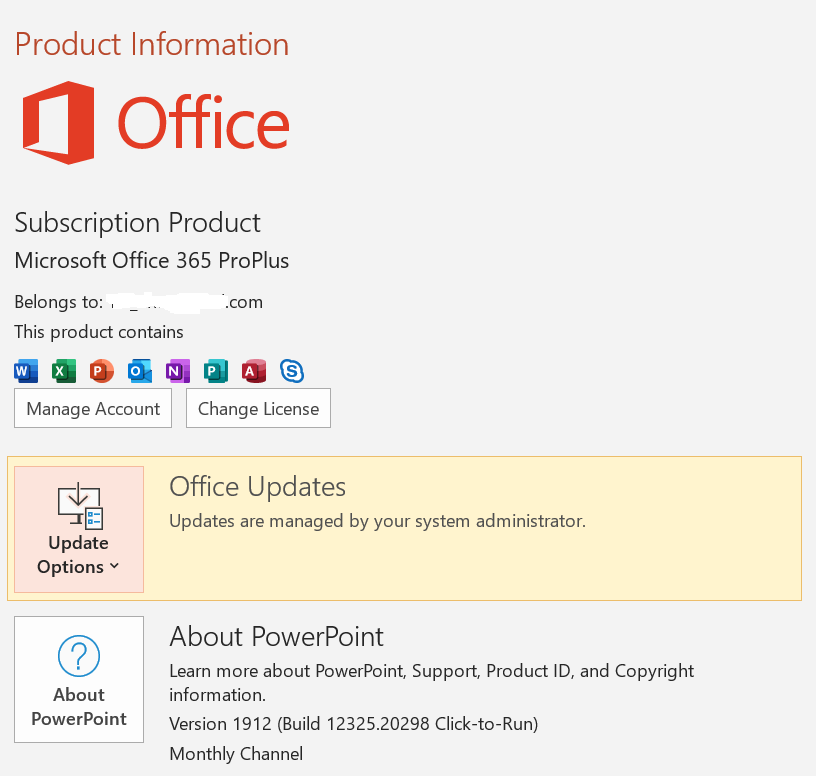Click the PowerPoint app icon
The image size is (816, 776).
coord(101,371)
